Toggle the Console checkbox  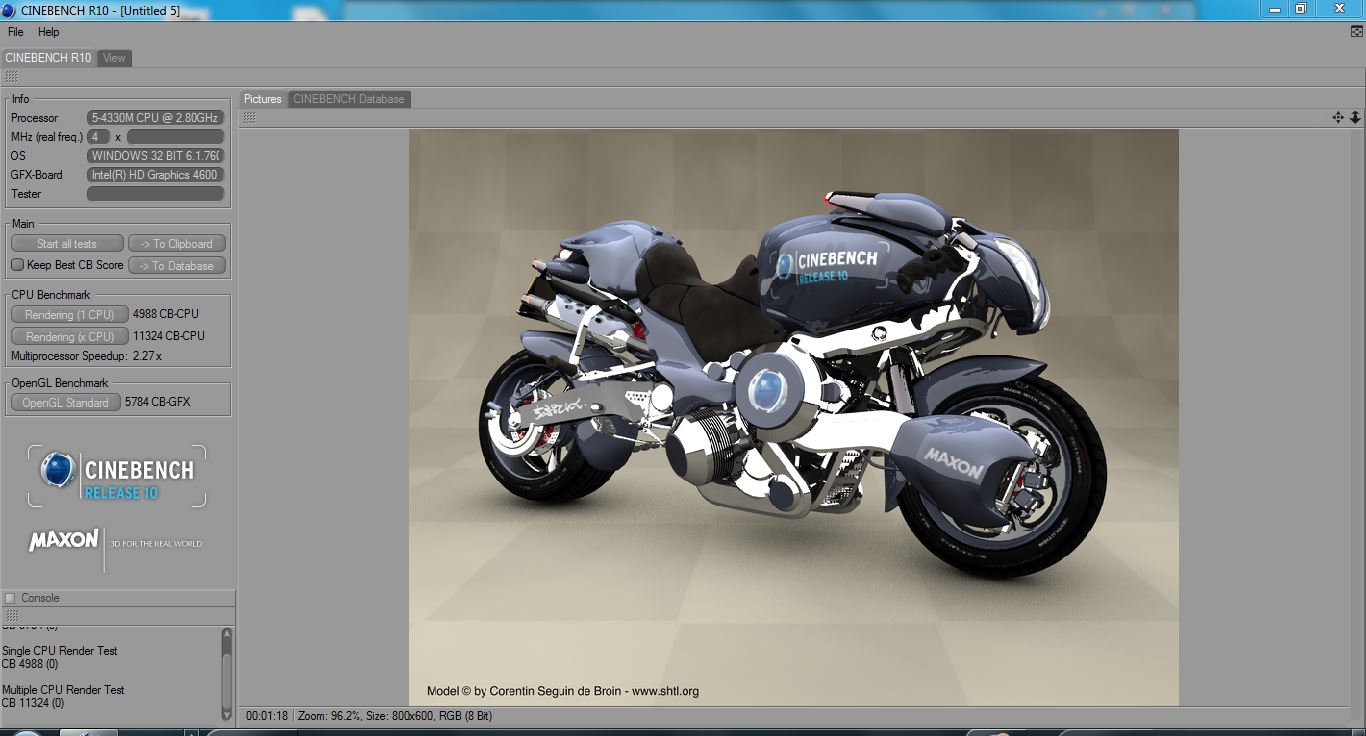coord(10,598)
